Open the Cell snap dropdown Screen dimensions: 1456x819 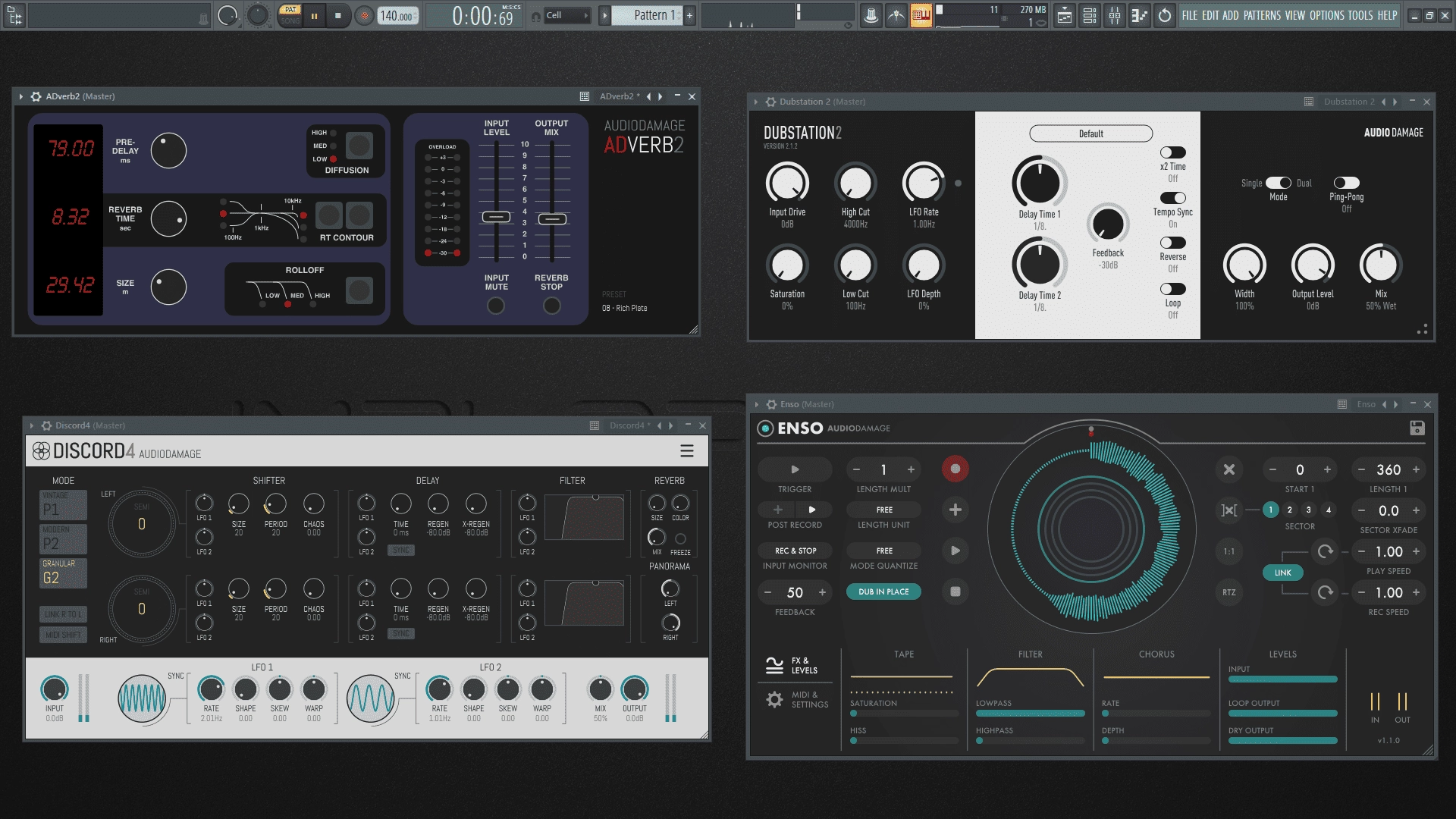(x=566, y=15)
